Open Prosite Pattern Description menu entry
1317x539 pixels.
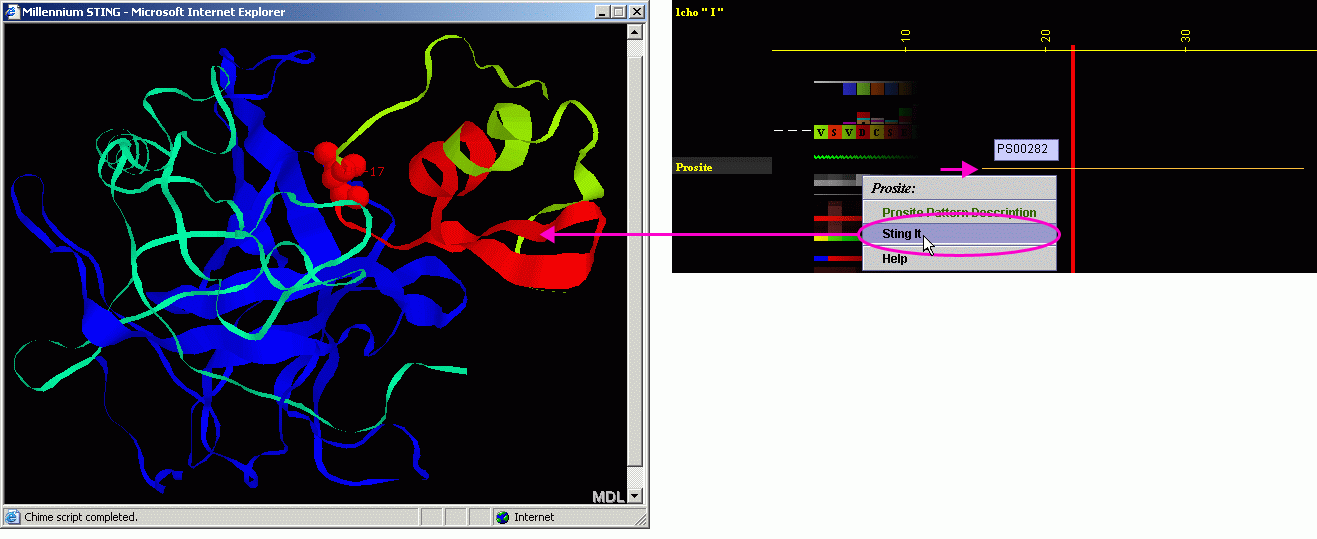(958, 212)
